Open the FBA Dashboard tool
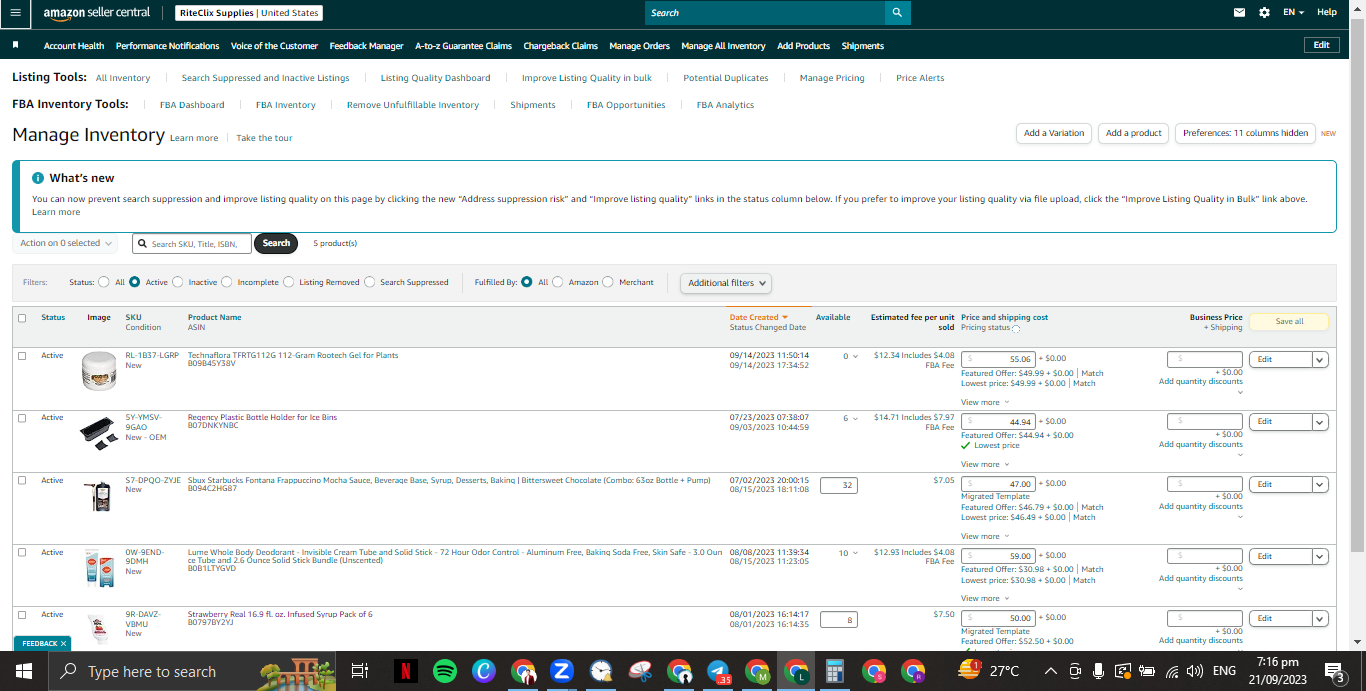The width and height of the screenshot is (1366, 691). [x=192, y=105]
